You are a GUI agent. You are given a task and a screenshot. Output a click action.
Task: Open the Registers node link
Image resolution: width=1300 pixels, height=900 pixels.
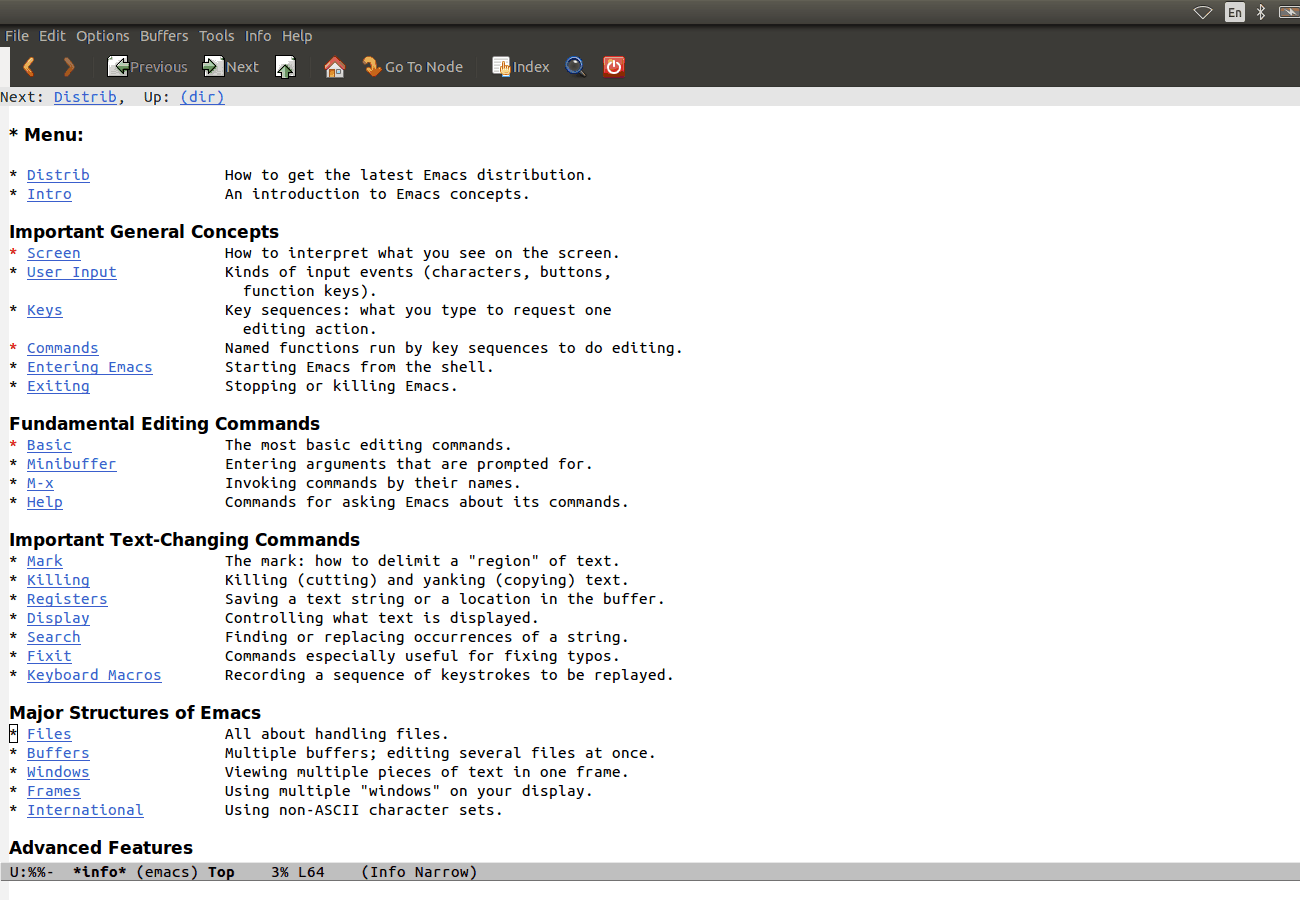[67, 599]
